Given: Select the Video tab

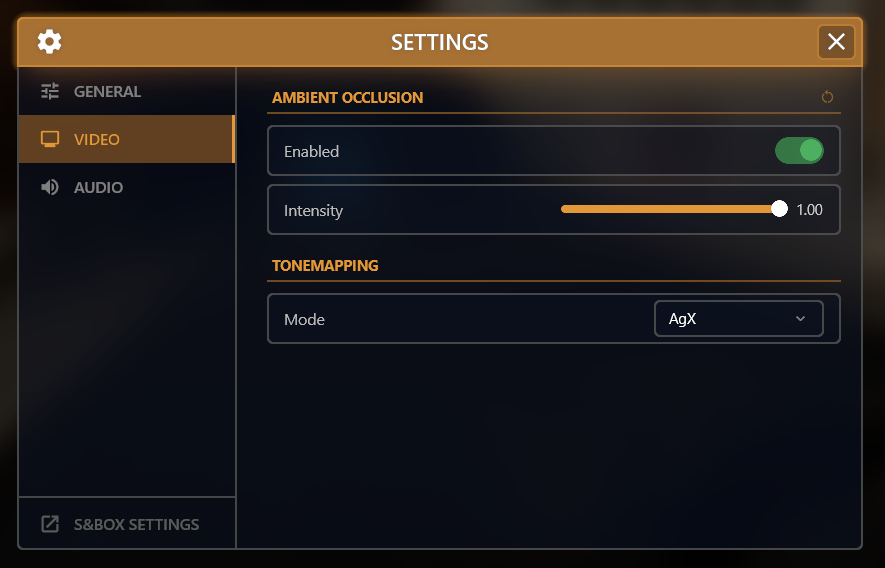Looking at the screenshot, I should 97,140.
